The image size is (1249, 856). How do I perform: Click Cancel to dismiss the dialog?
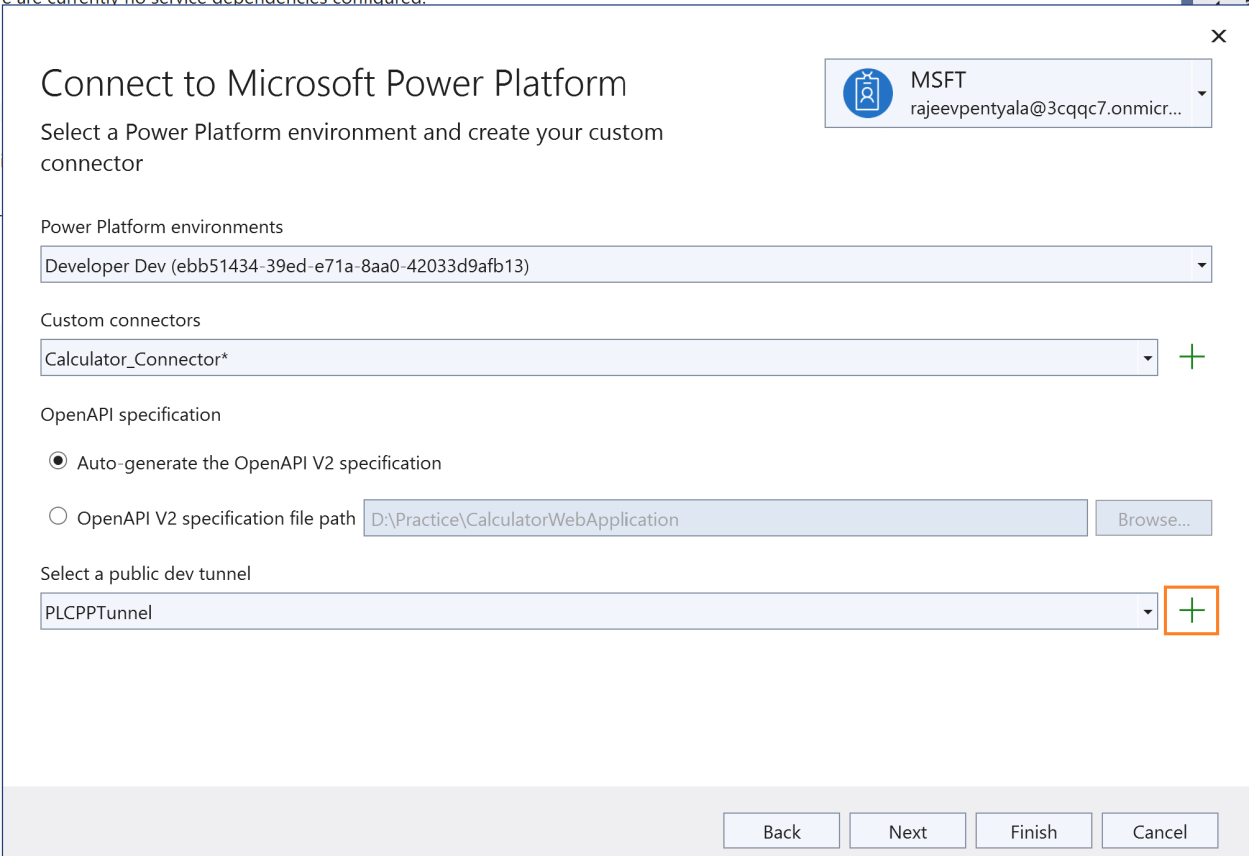(x=1159, y=830)
